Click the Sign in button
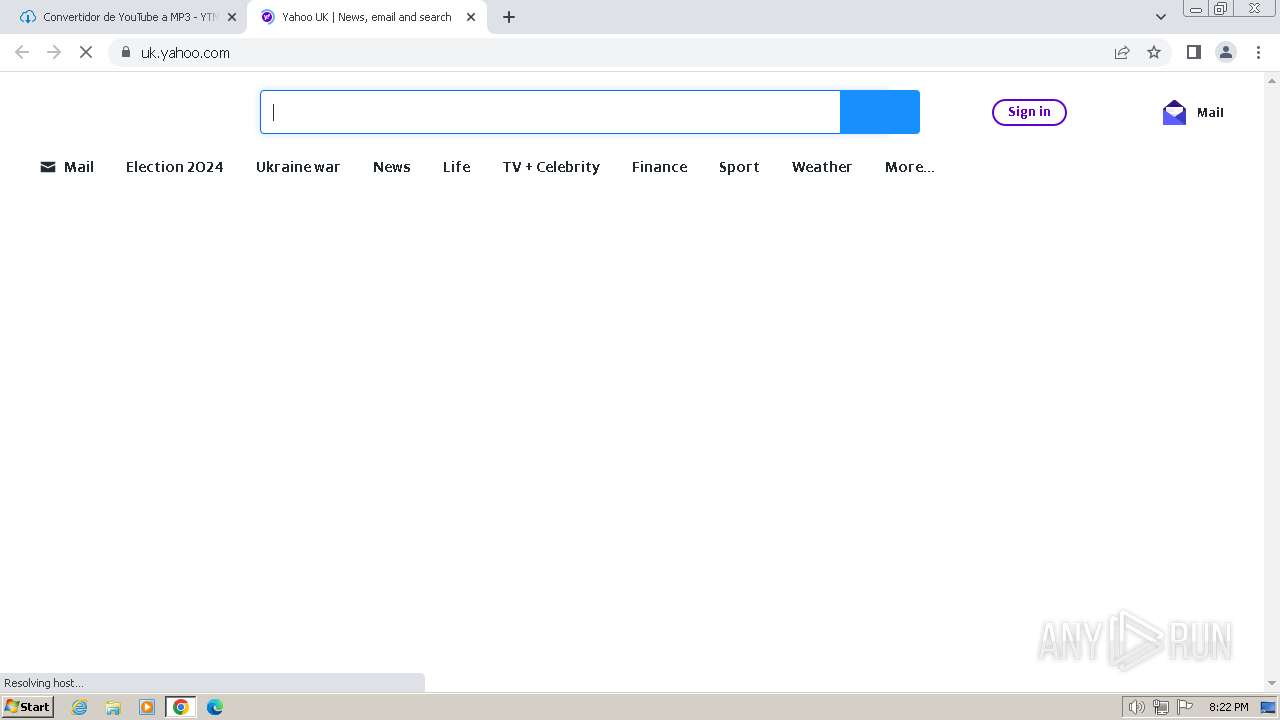 [1029, 112]
